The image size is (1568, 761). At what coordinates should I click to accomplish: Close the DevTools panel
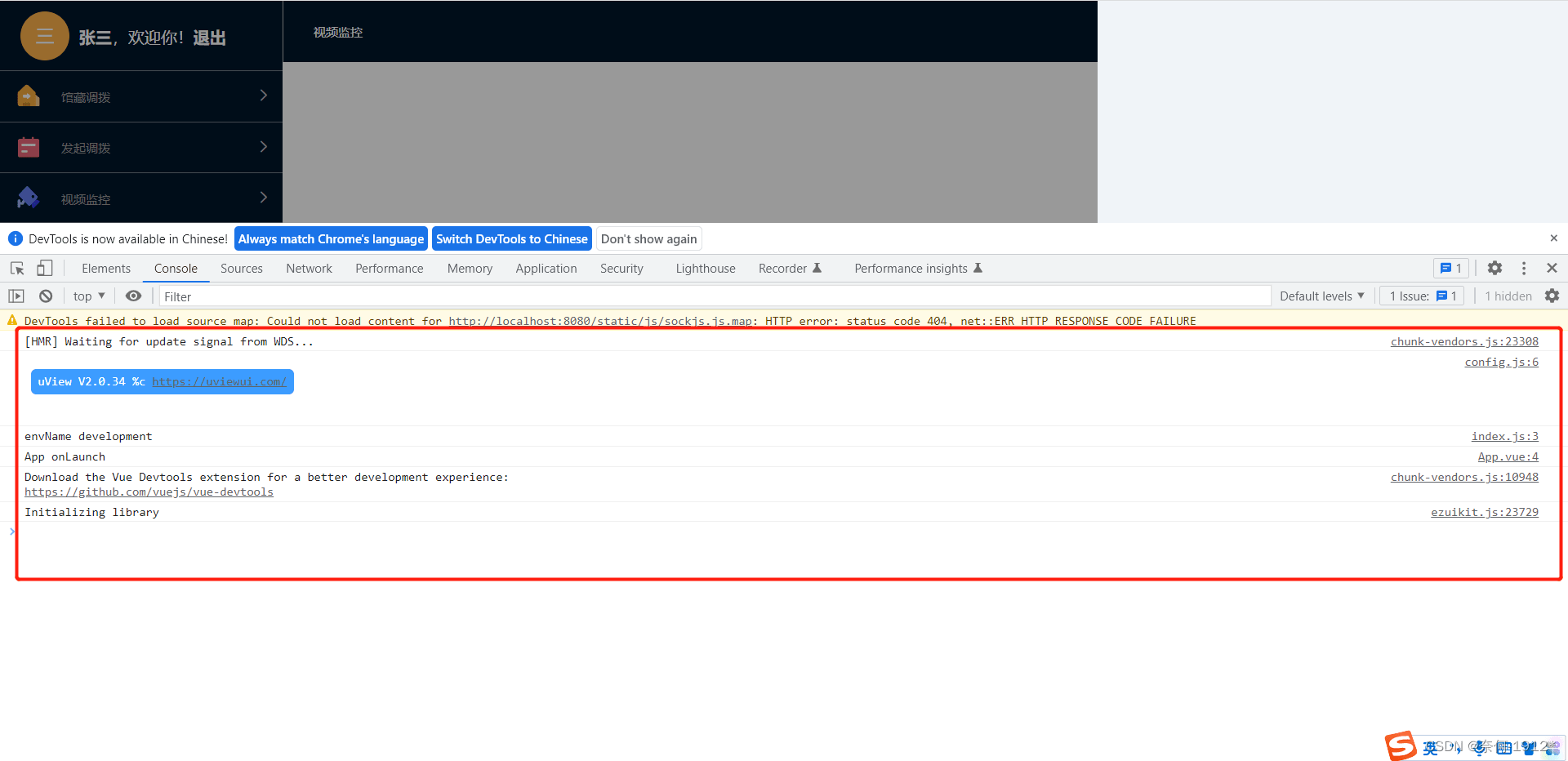(1552, 268)
